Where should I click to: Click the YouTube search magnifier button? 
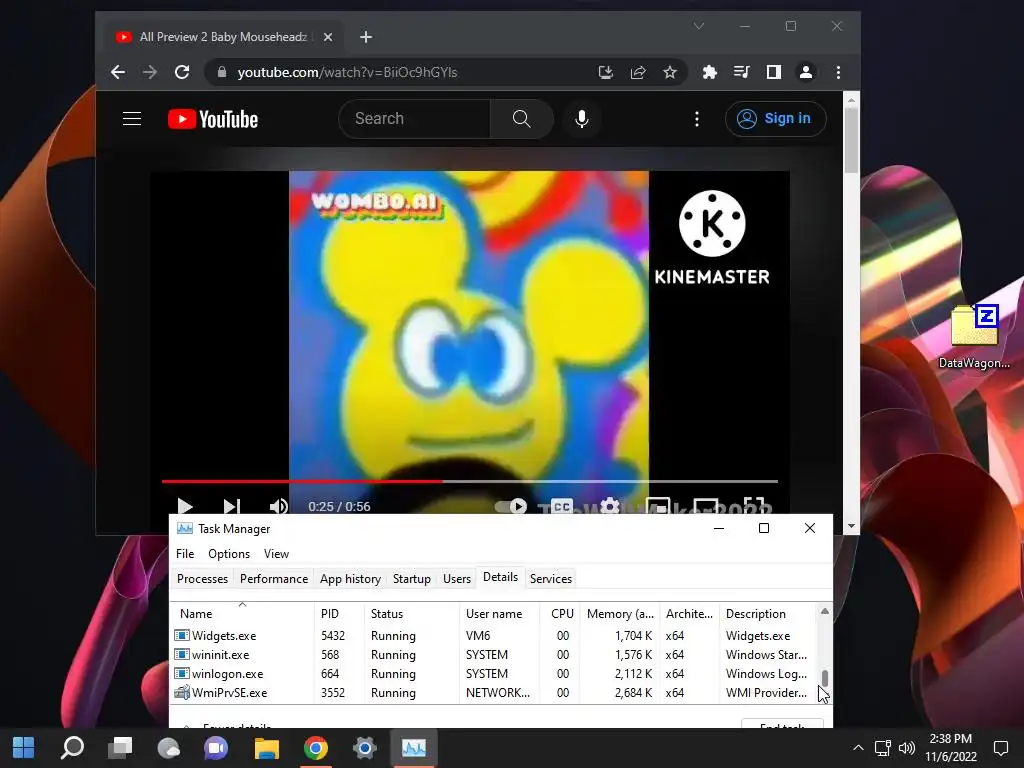pyautogui.click(x=521, y=119)
